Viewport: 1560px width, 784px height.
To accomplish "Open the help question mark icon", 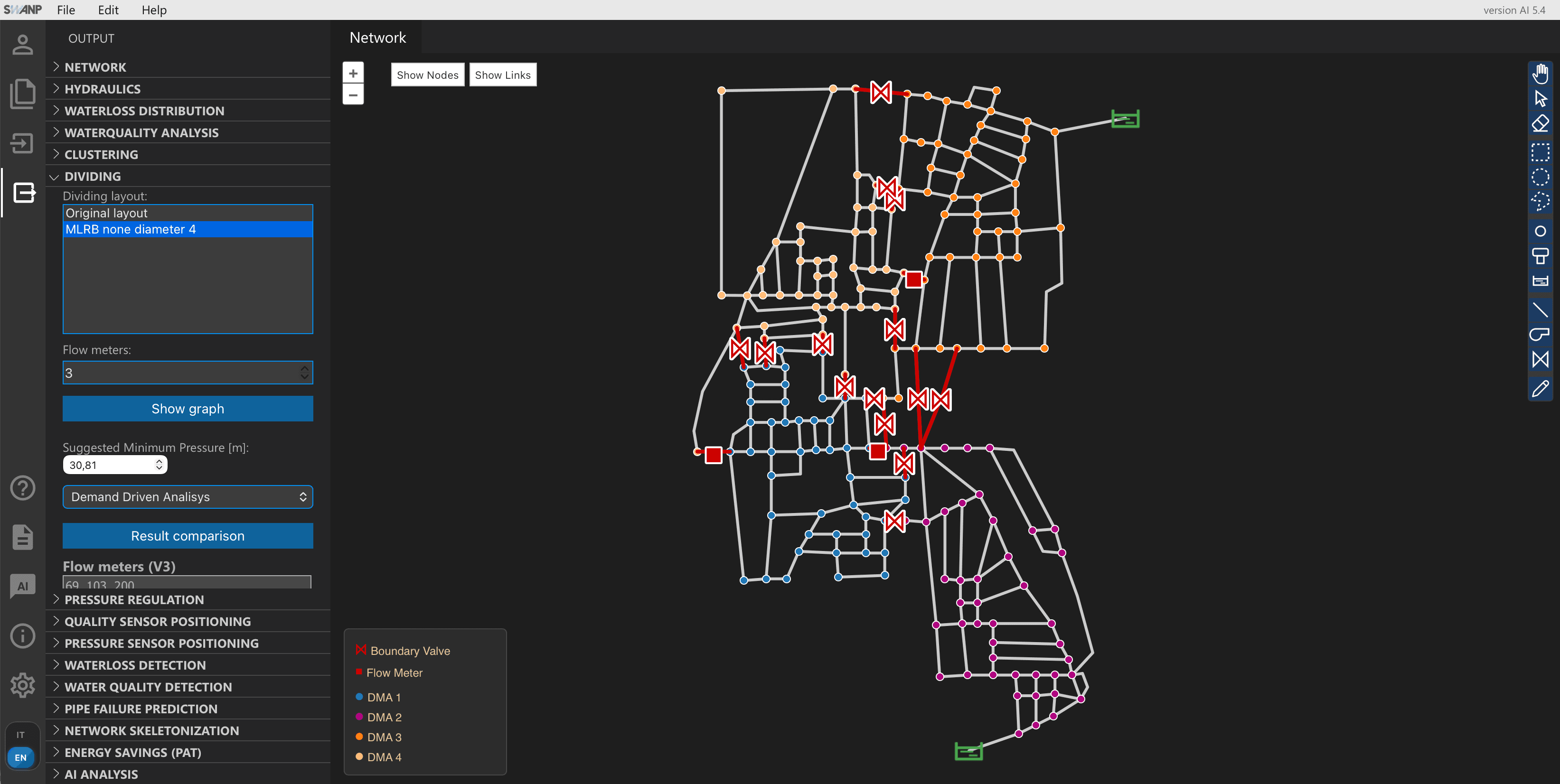I will [22, 488].
